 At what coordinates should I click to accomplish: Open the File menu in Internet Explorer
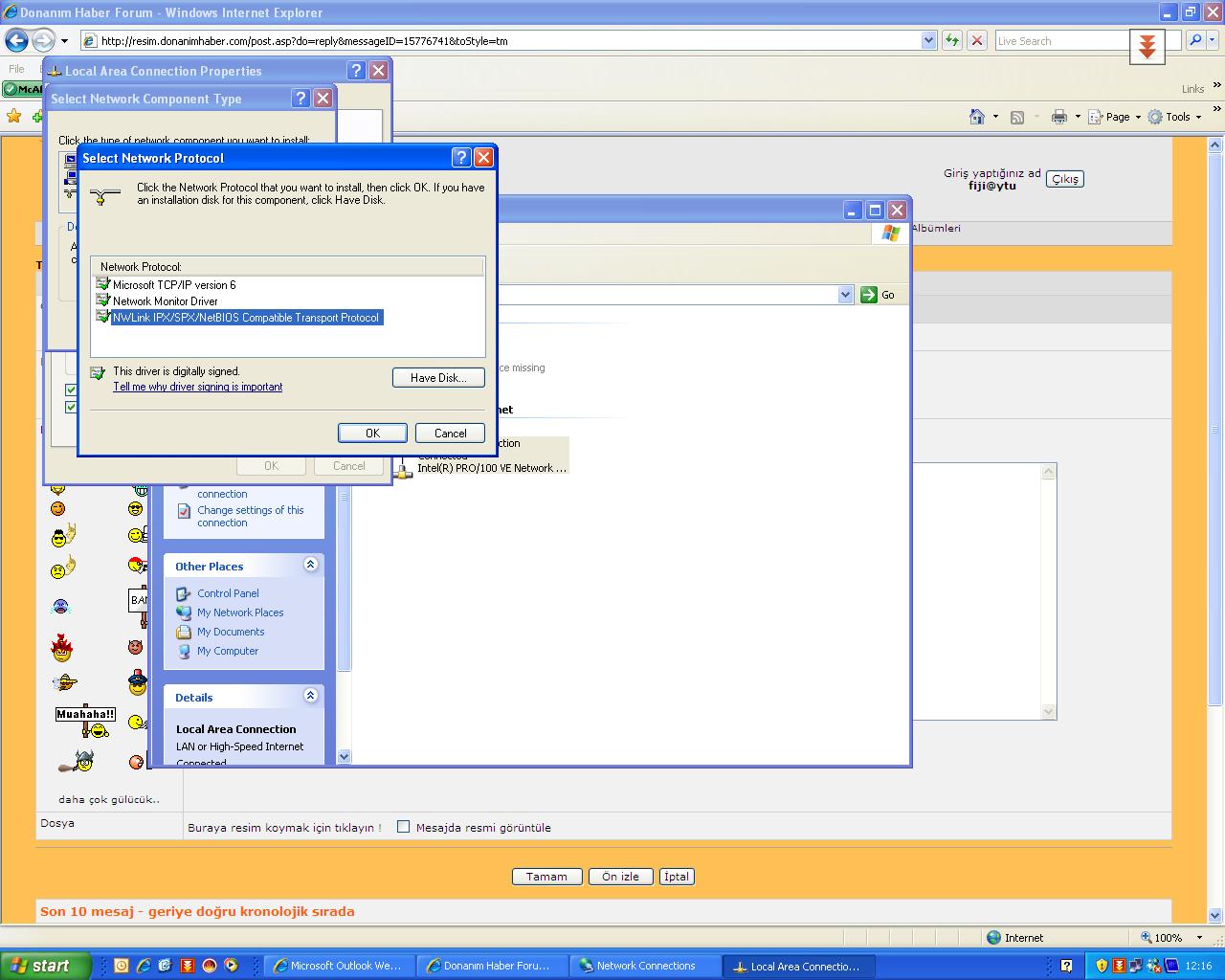(16, 69)
